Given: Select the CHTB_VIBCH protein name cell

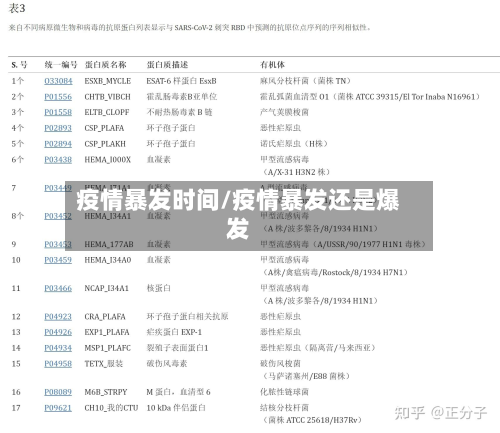Looking at the screenshot, I should click(x=107, y=97).
